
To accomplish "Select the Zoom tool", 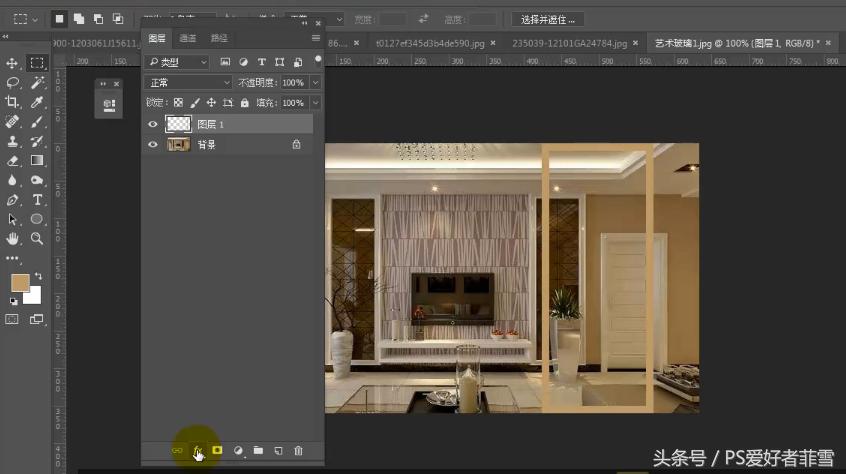I will (37, 238).
